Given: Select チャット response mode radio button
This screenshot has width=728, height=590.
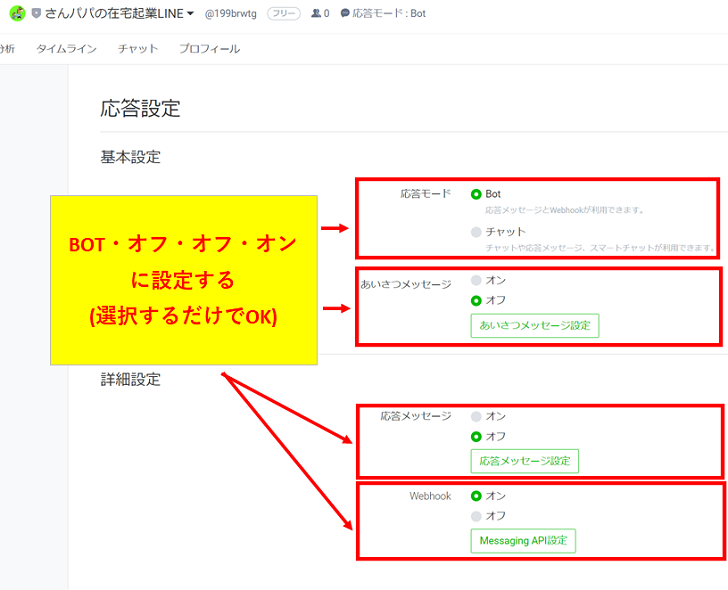Looking at the screenshot, I should click(476, 232).
